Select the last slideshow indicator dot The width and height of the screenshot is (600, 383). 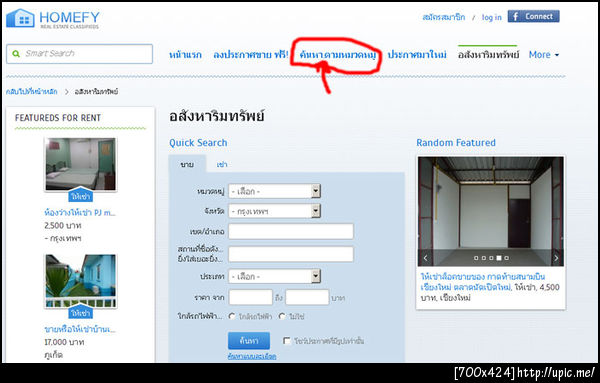507,258
